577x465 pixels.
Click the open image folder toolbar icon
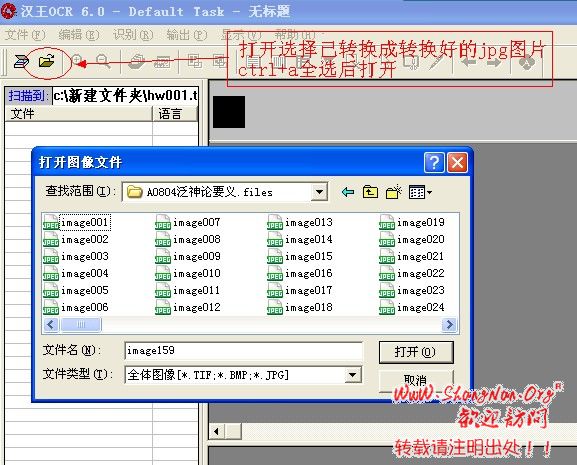click(47, 61)
